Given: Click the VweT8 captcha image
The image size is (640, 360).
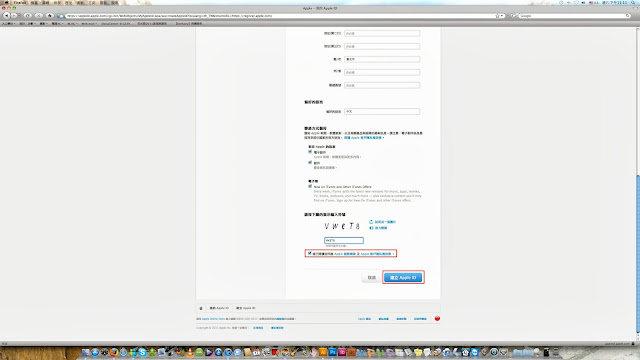Looking at the screenshot, I should [x=342, y=226].
